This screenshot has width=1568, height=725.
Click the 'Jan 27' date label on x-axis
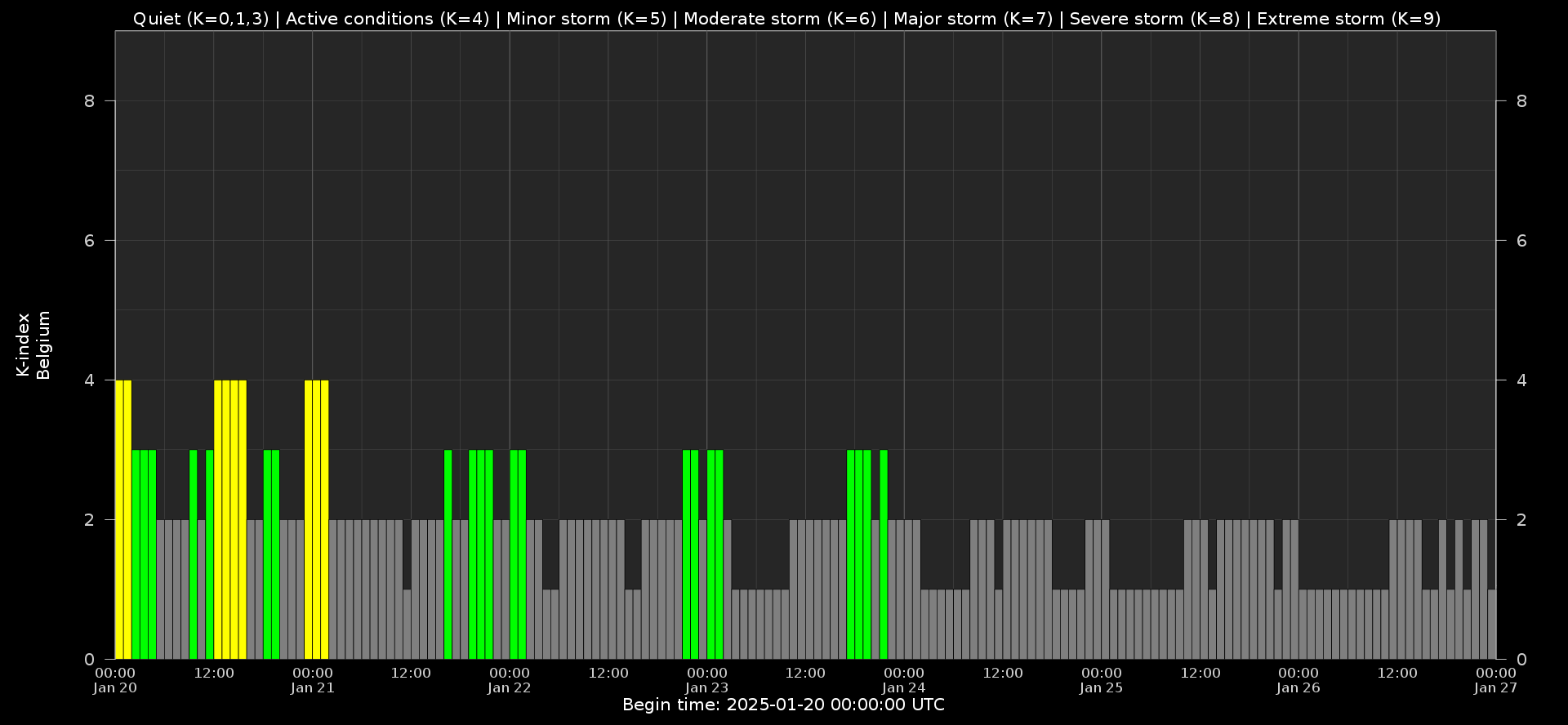tap(1496, 688)
